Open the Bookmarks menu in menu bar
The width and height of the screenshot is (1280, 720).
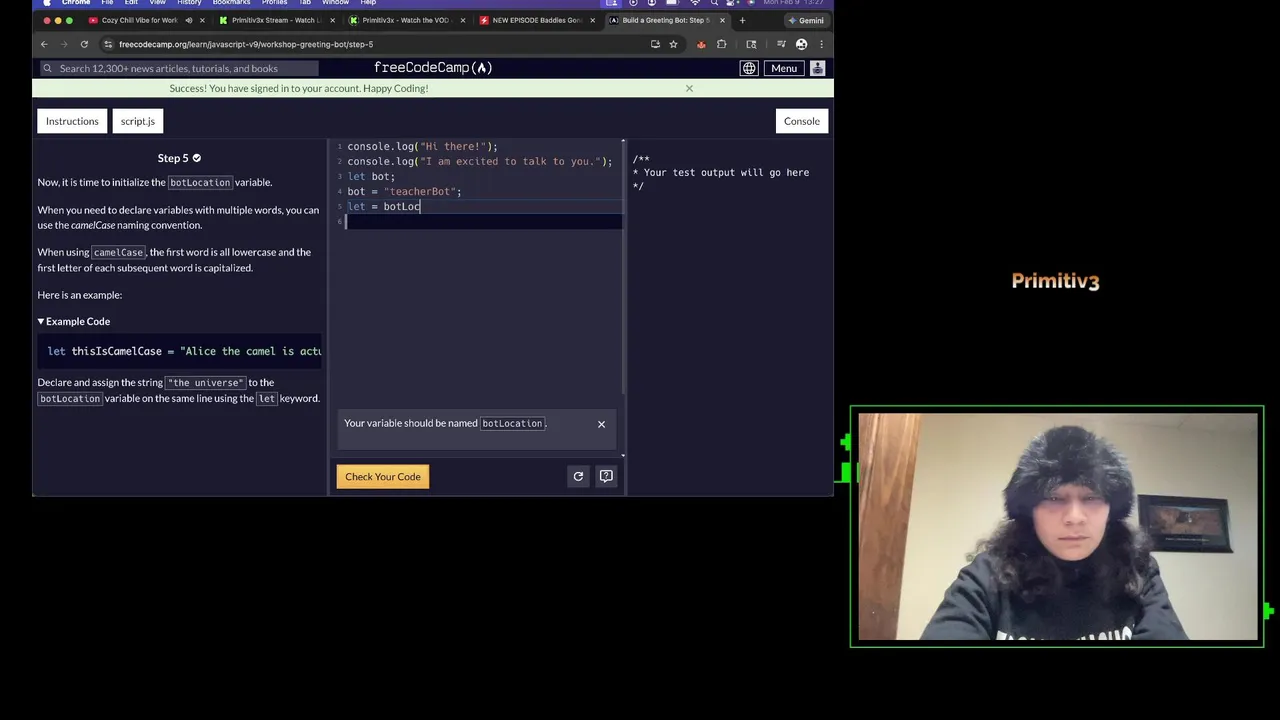pyautogui.click(x=231, y=3)
